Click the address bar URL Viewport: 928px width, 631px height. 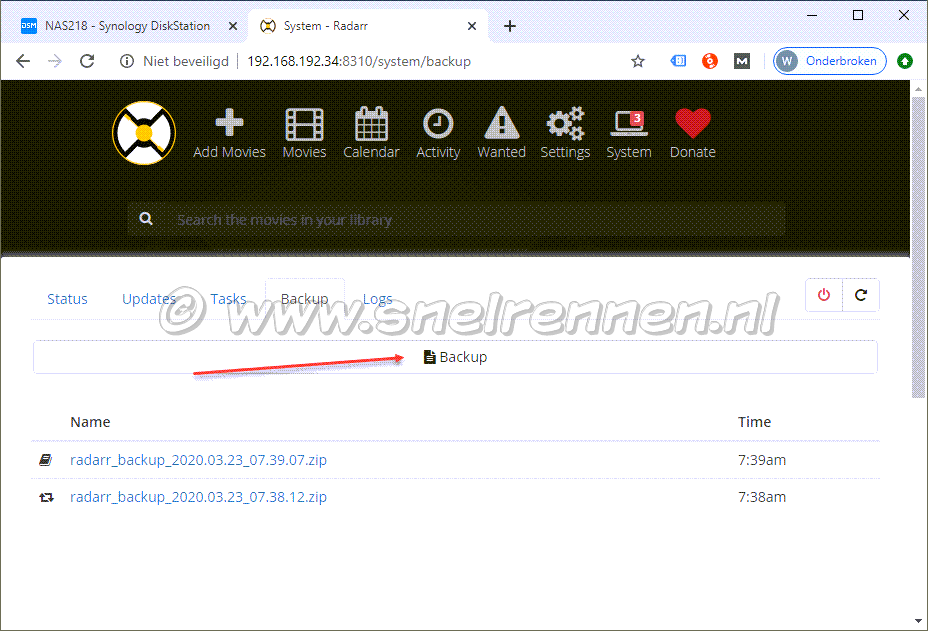[x=359, y=62]
